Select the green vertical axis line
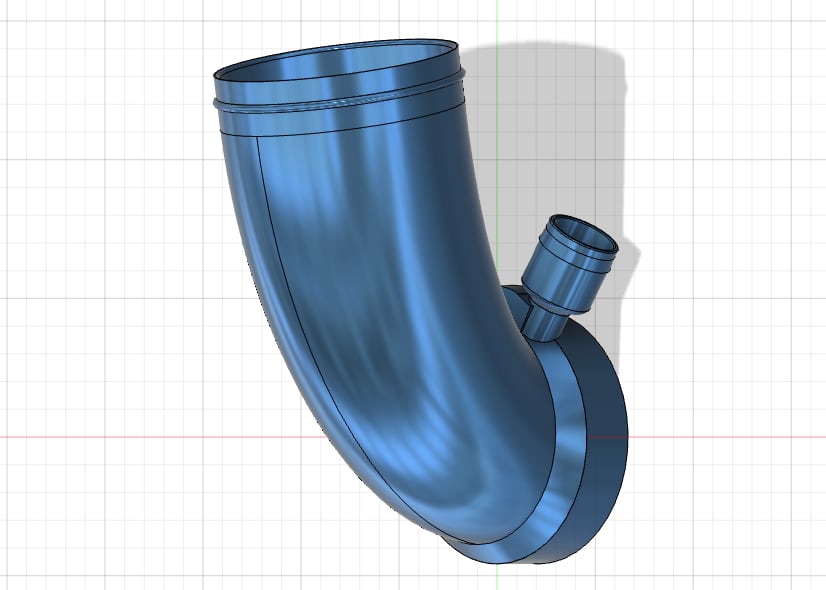Screen dimensions: 826x590 pyautogui.click(x=497, y=20)
